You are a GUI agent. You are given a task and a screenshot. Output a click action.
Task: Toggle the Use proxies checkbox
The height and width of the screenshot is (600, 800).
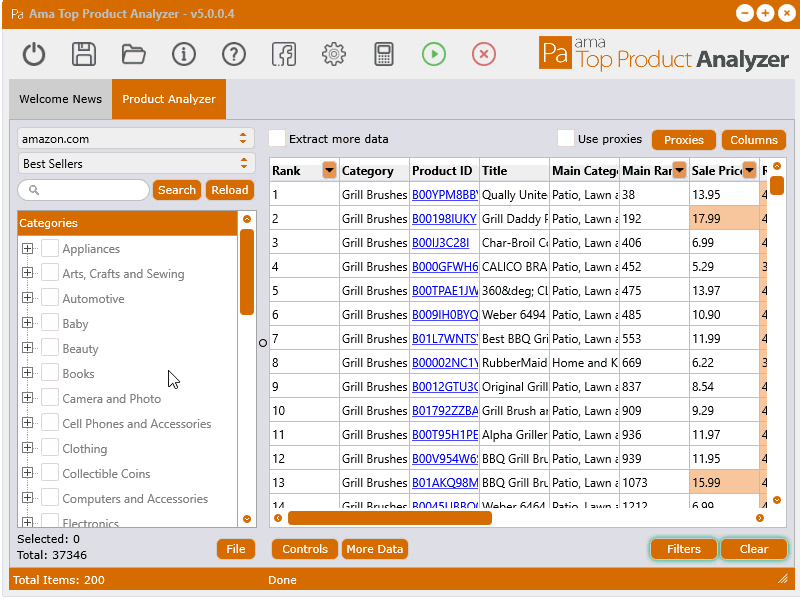click(x=565, y=138)
